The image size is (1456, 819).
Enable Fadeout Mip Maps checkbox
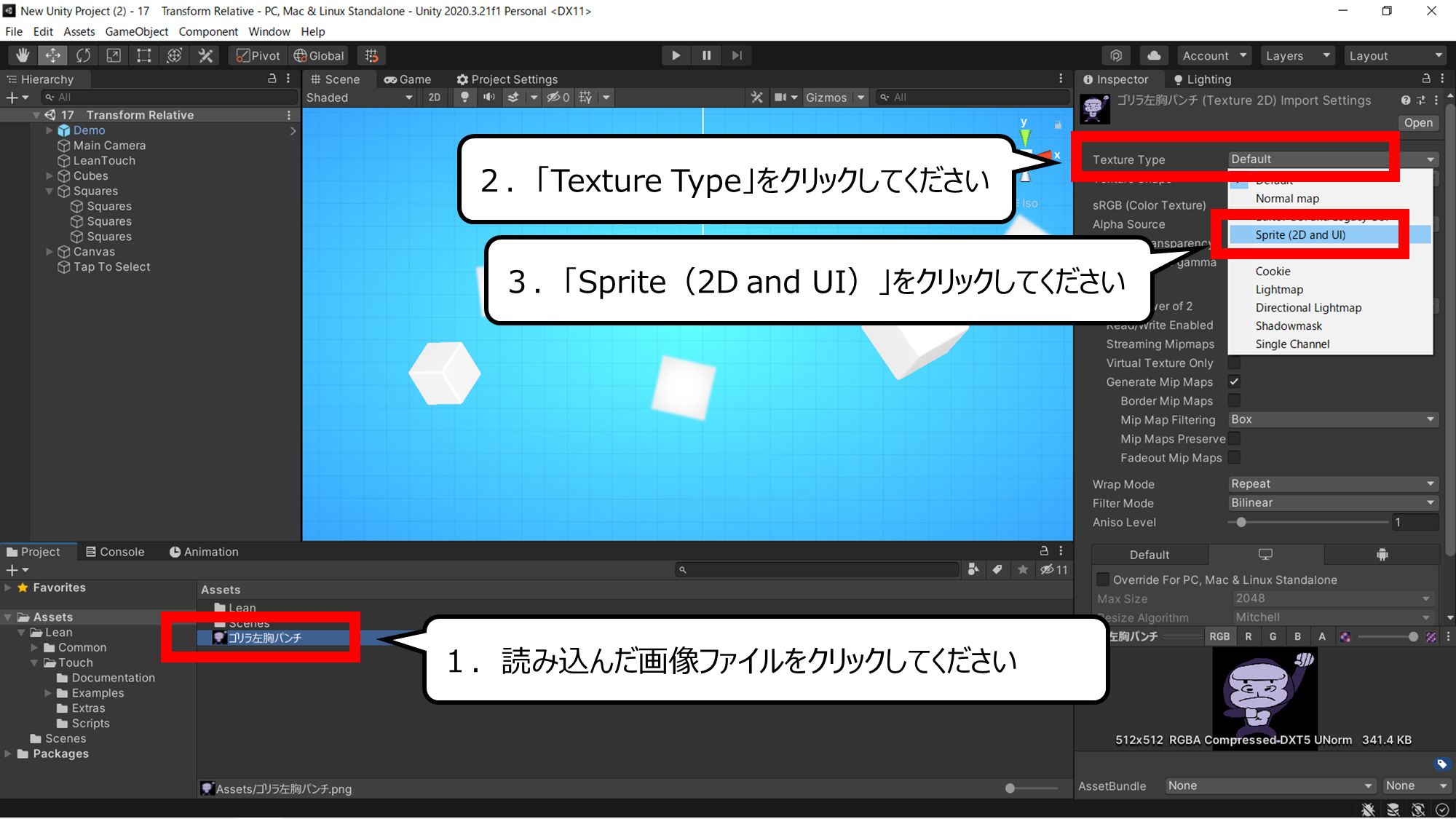pos(1234,456)
